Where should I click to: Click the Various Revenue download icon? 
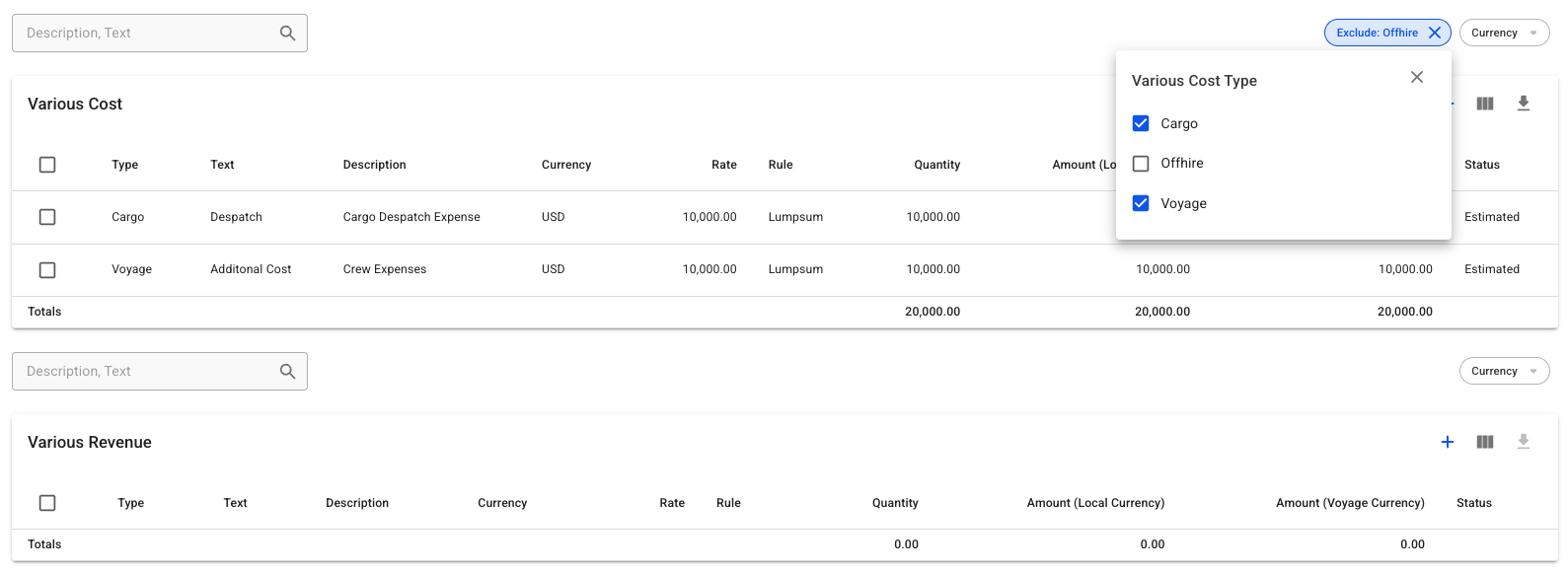point(1523,442)
